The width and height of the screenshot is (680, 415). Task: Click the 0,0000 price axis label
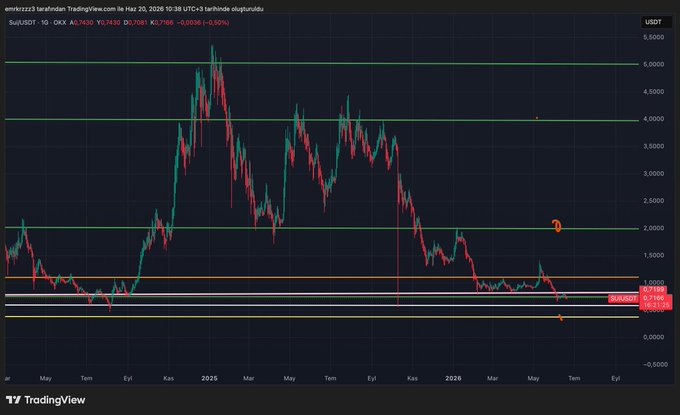coord(654,337)
